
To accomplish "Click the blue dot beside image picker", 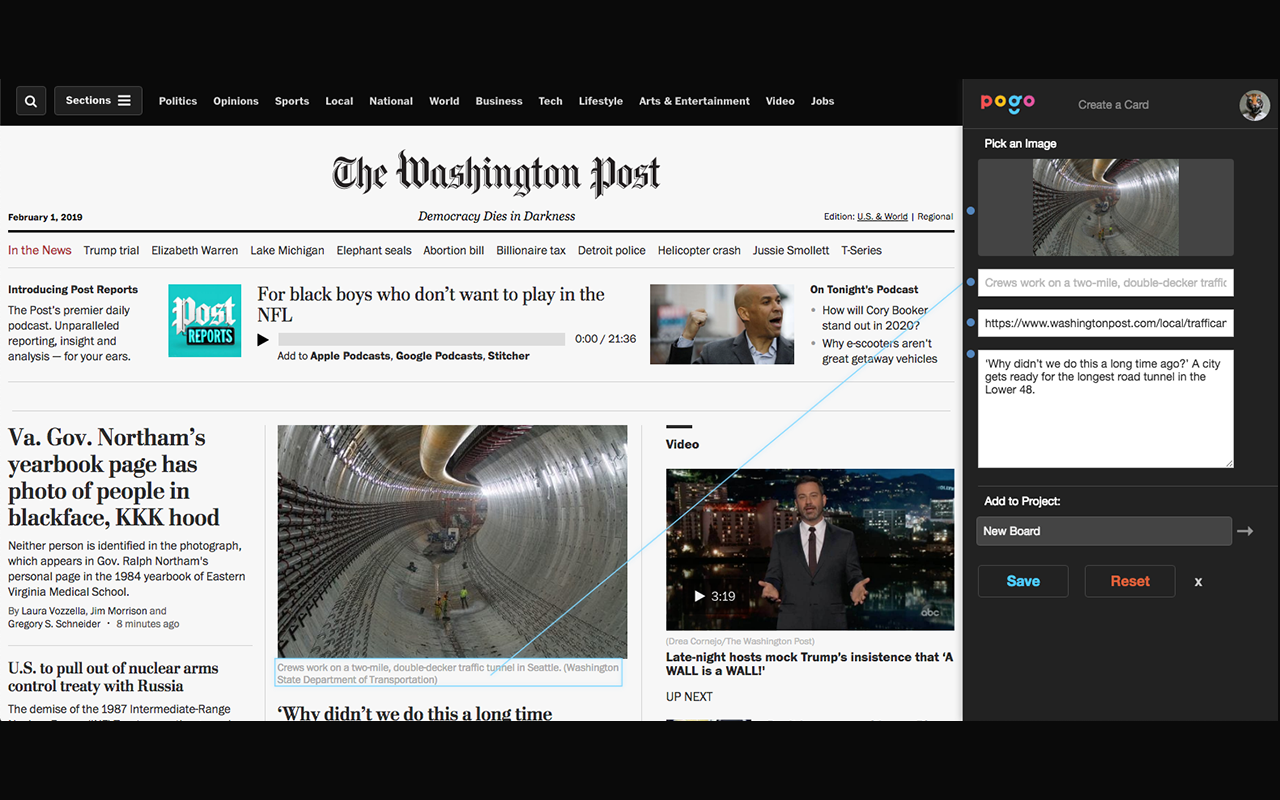I will click(970, 211).
